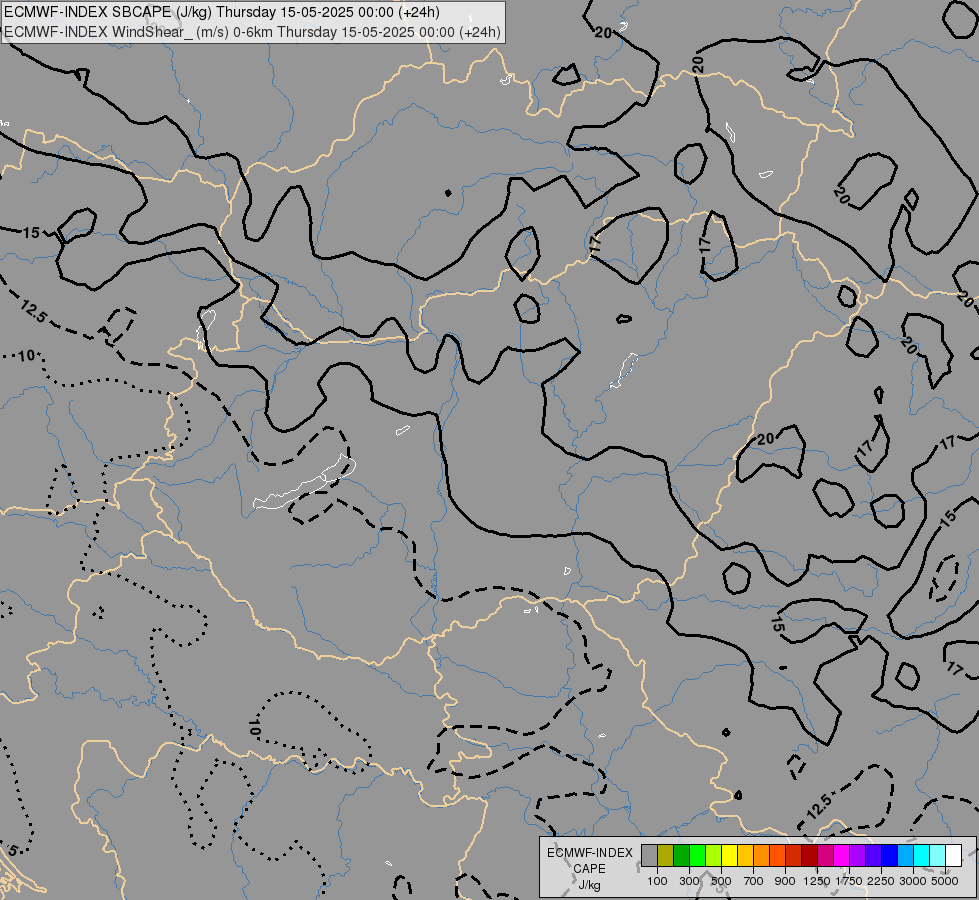Pick the bright green legend swatch
Viewport: 979px width, 900px height.
point(697,855)
